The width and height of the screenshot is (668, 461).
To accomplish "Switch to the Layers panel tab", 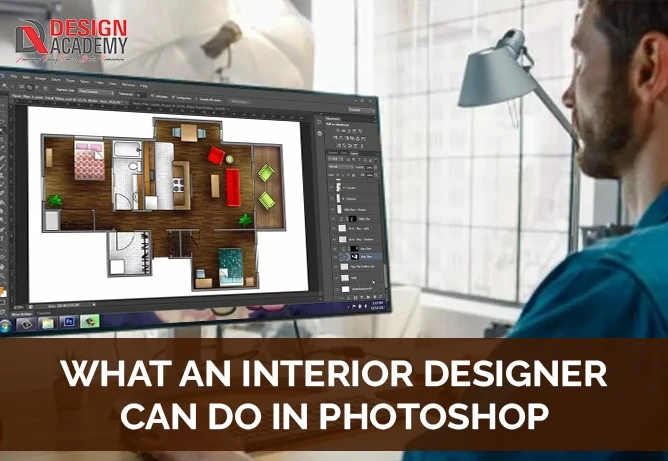I will (x=354, y=153).
